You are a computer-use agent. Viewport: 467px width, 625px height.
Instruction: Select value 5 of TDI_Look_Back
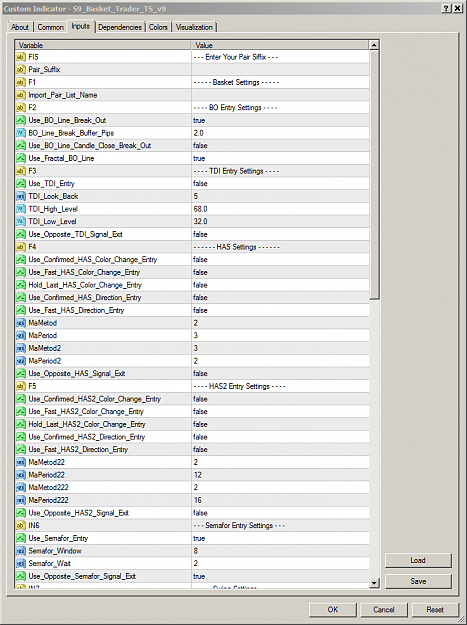coord(196,196)
